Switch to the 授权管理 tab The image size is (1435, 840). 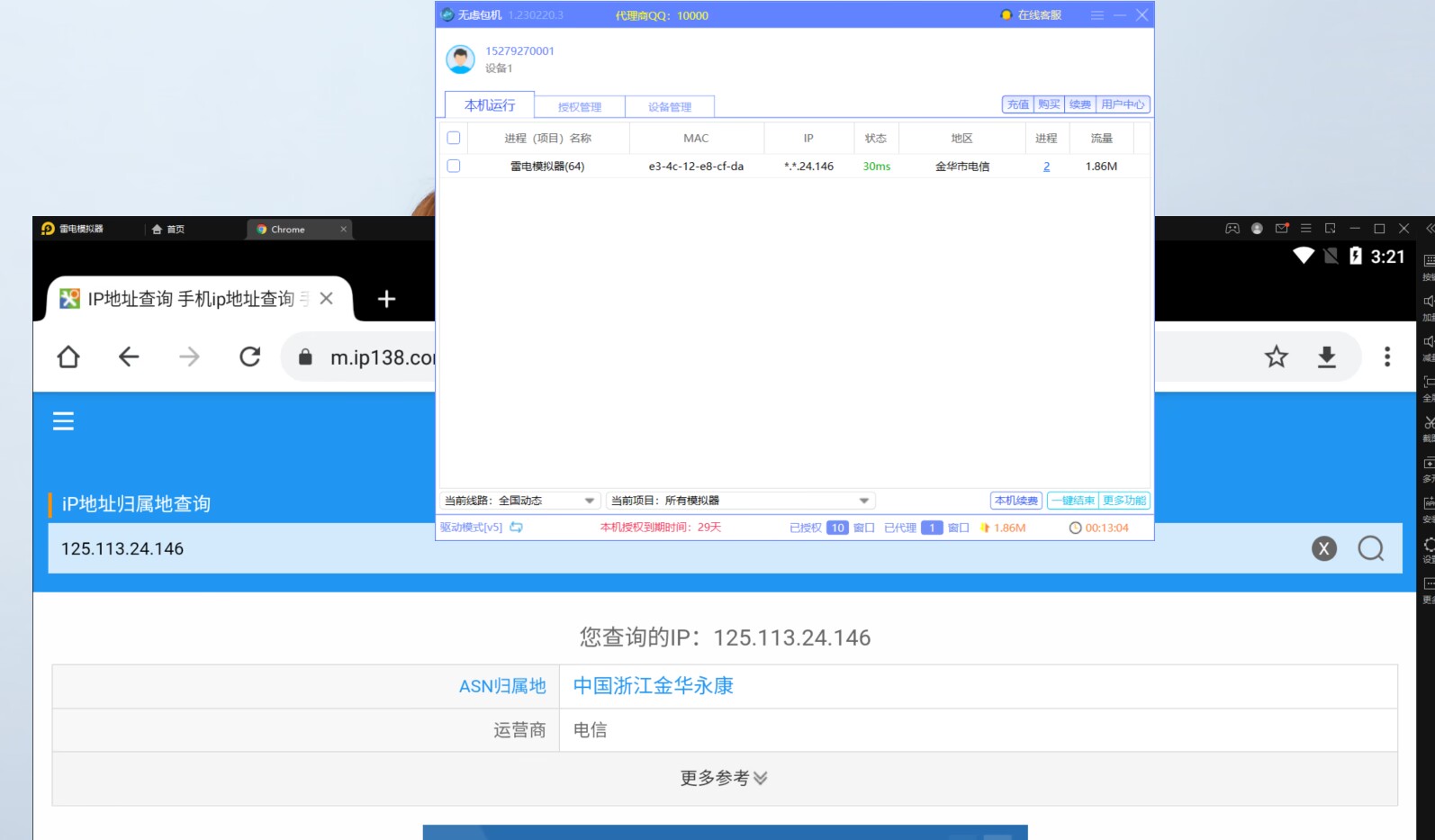[x=580, y=106]
